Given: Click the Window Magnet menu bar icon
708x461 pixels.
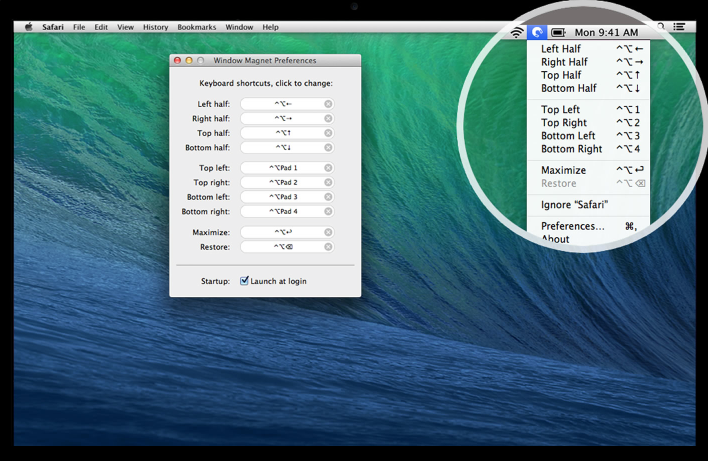Looking at the screenshot, I should [x=537, y=33].
